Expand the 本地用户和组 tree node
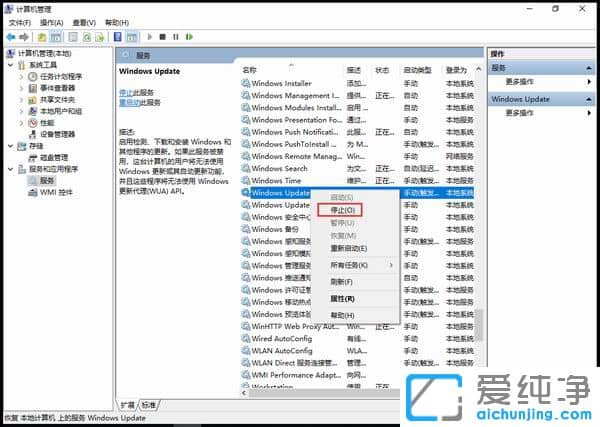The height and width of the screenshot is (427, 600). pos(21,111)
